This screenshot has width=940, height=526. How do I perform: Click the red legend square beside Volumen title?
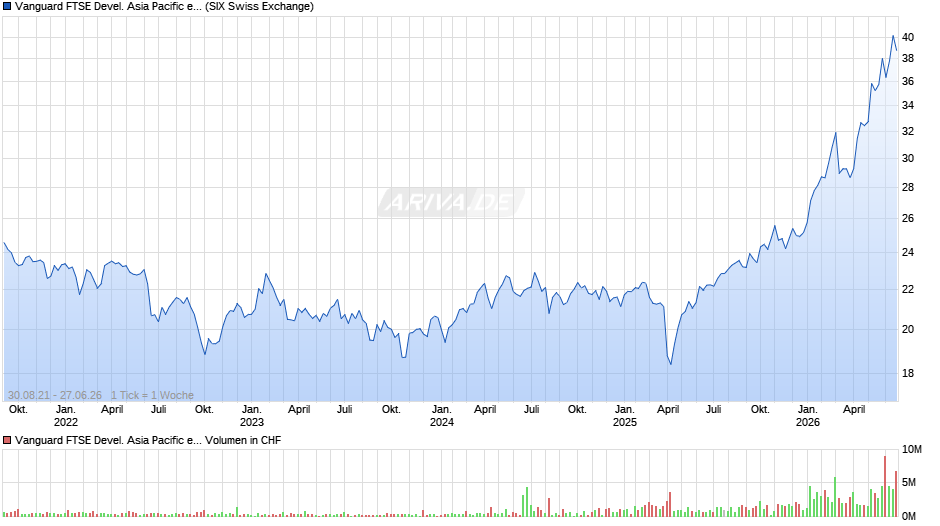coord(7,440)
